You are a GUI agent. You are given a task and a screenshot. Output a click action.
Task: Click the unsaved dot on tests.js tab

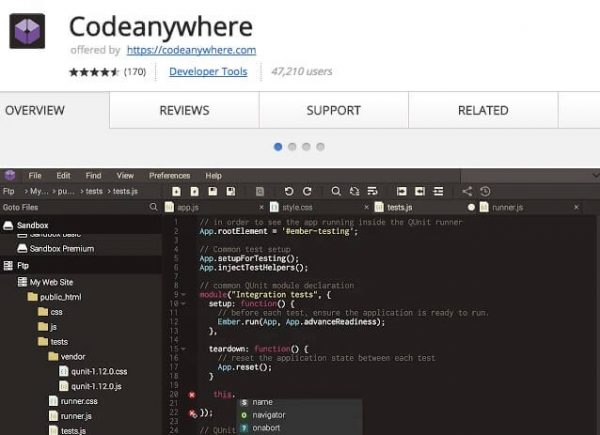(x=471, y=207)
